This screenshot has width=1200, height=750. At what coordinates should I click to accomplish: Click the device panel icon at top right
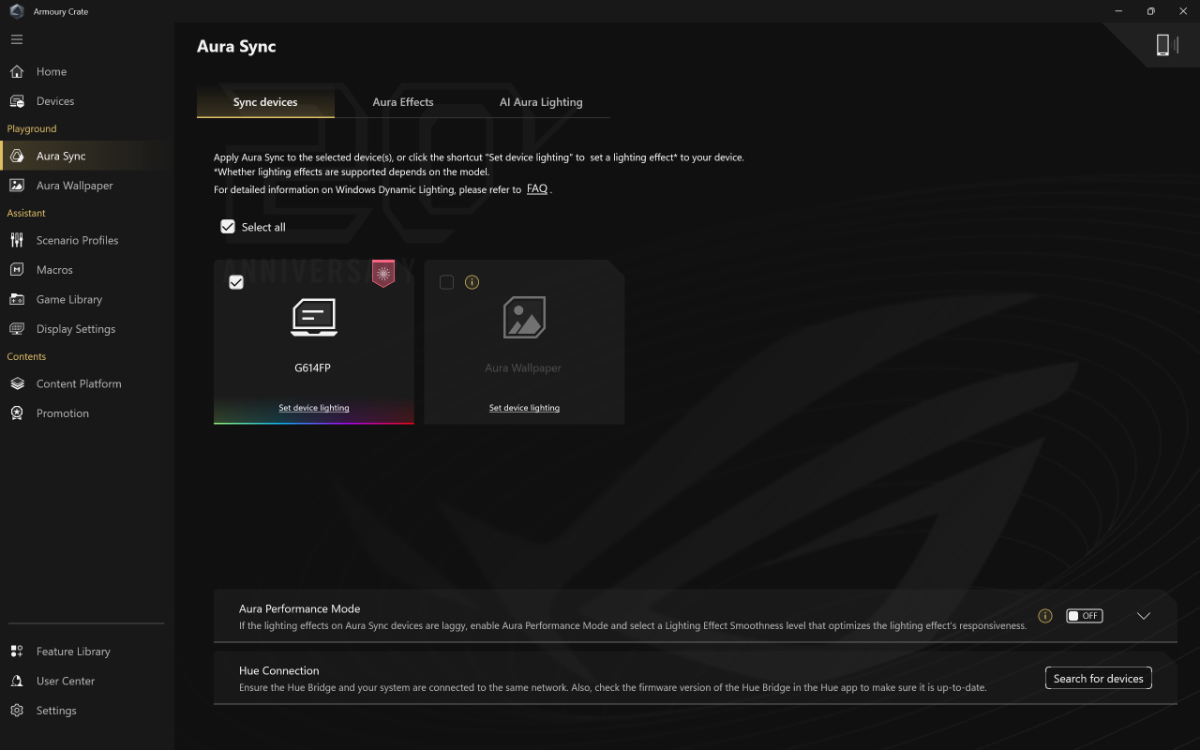coord(1167,45)
